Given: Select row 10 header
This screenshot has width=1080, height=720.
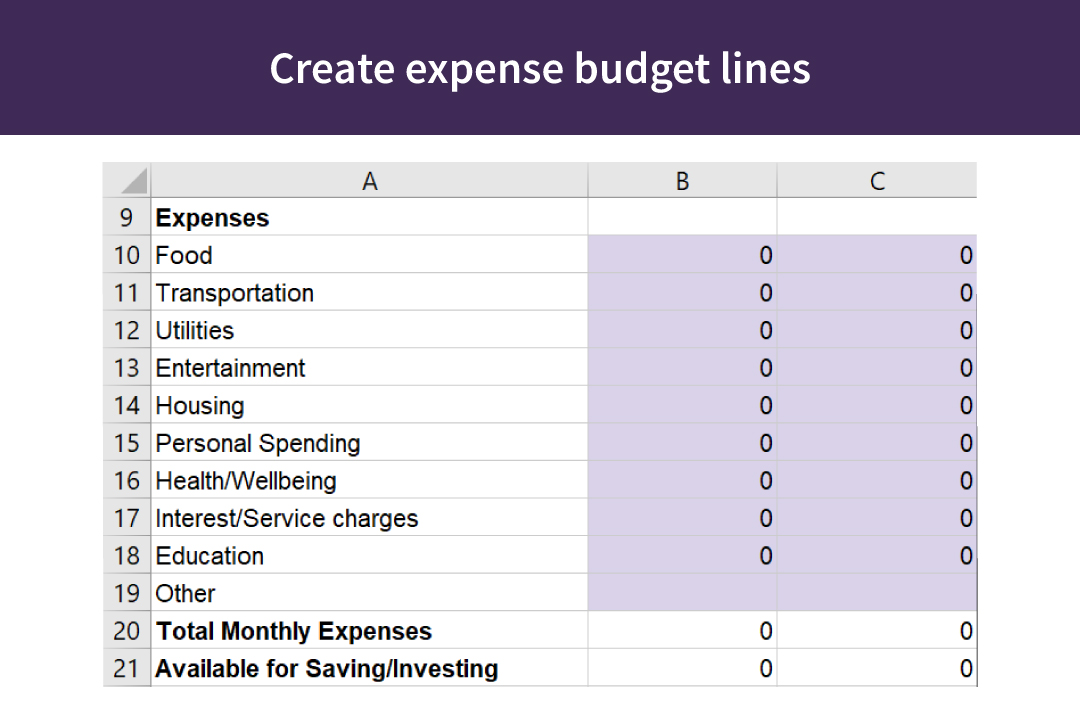Looking at the screenshot, I should click(126, 255).
